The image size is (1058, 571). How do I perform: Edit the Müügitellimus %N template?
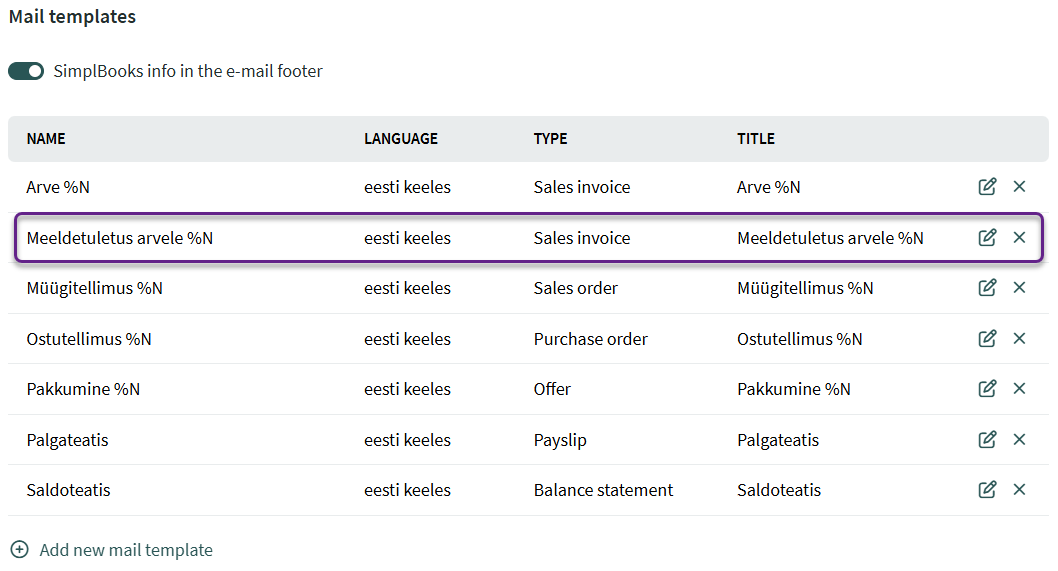(x=987, y=287)
